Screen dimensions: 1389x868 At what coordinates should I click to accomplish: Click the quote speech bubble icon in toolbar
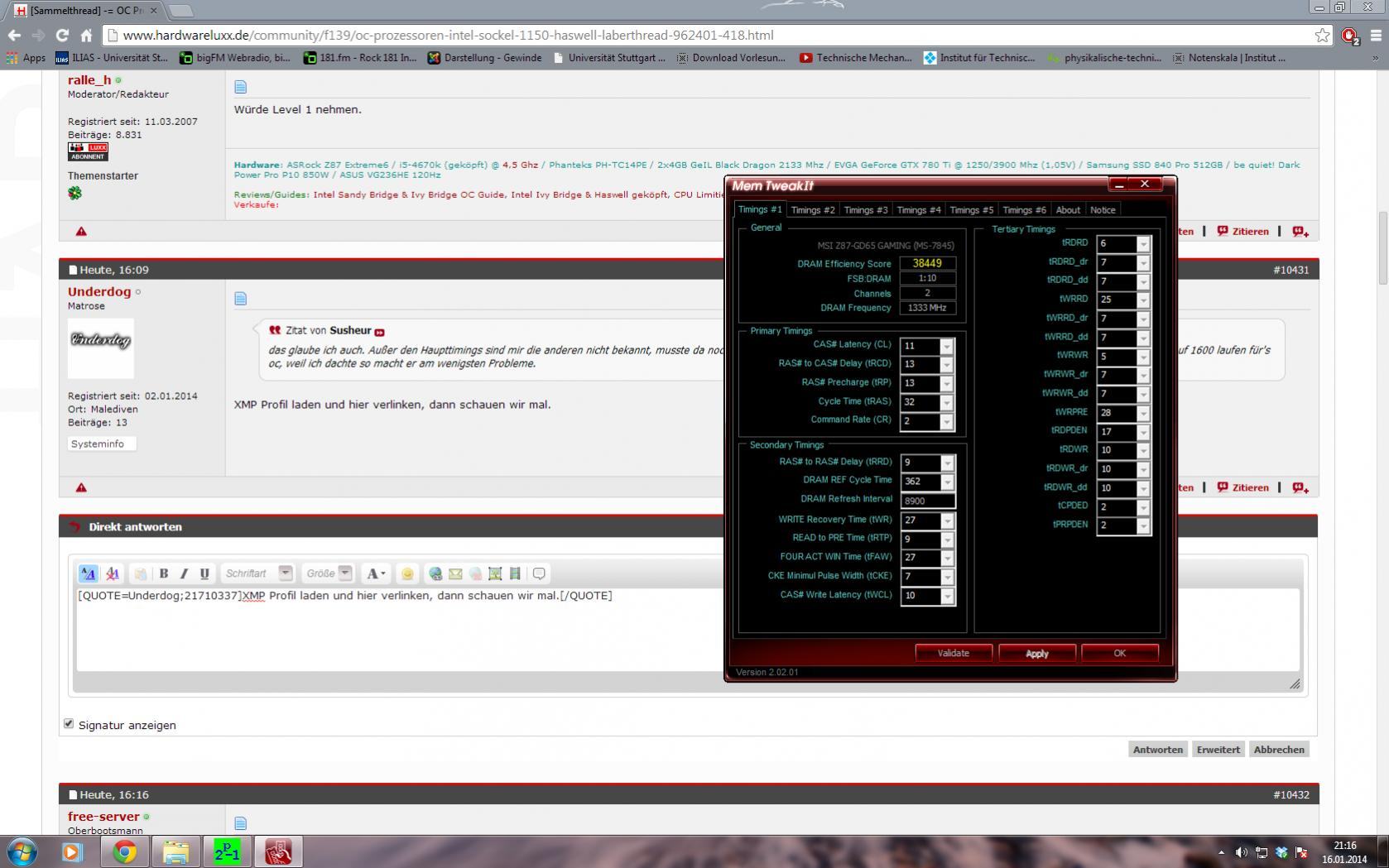click(539, 573)
